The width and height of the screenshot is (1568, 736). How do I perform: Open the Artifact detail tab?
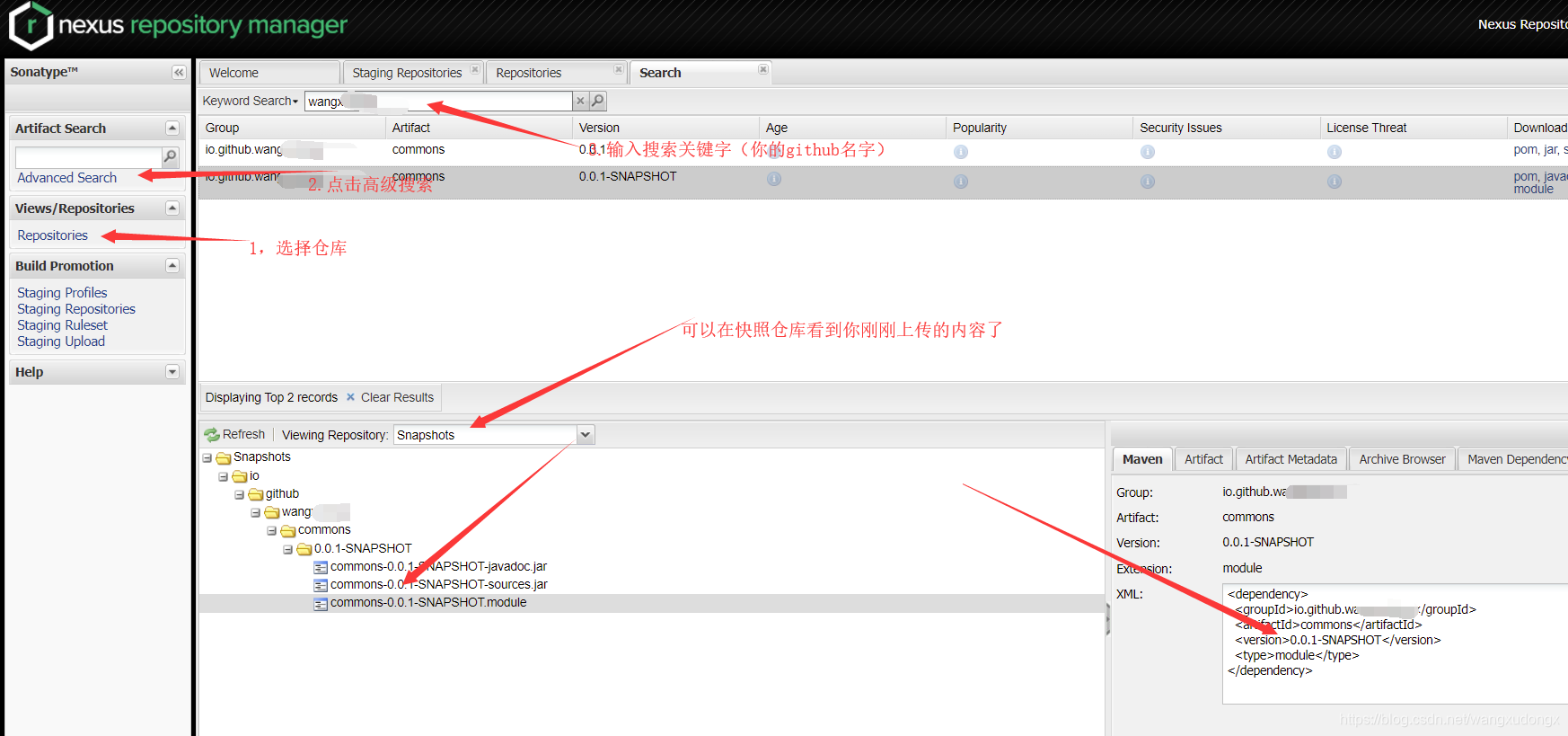pyautogui.click(x=1203, y=459)
